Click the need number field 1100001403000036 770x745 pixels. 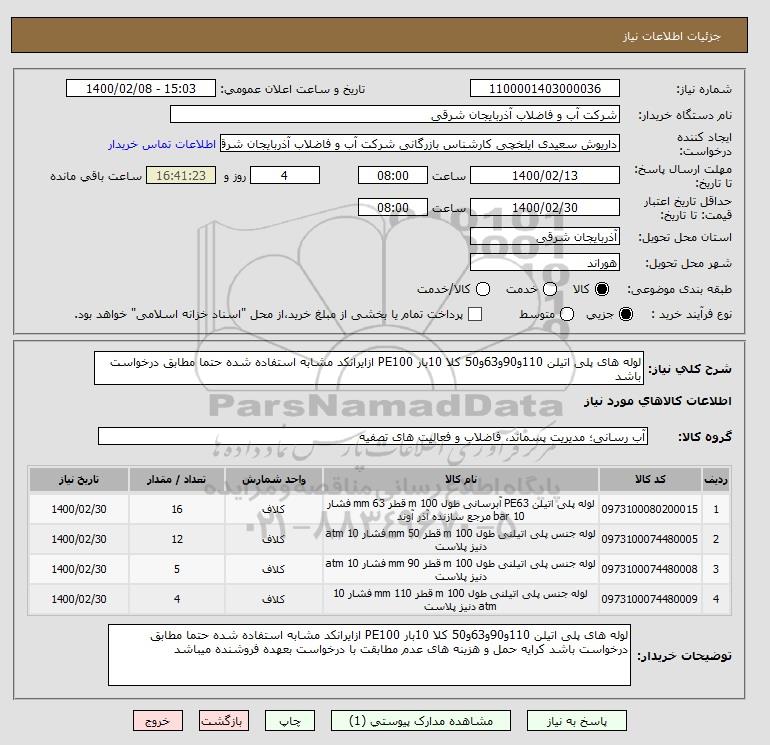pyautogui.click(x=545, y=89)
